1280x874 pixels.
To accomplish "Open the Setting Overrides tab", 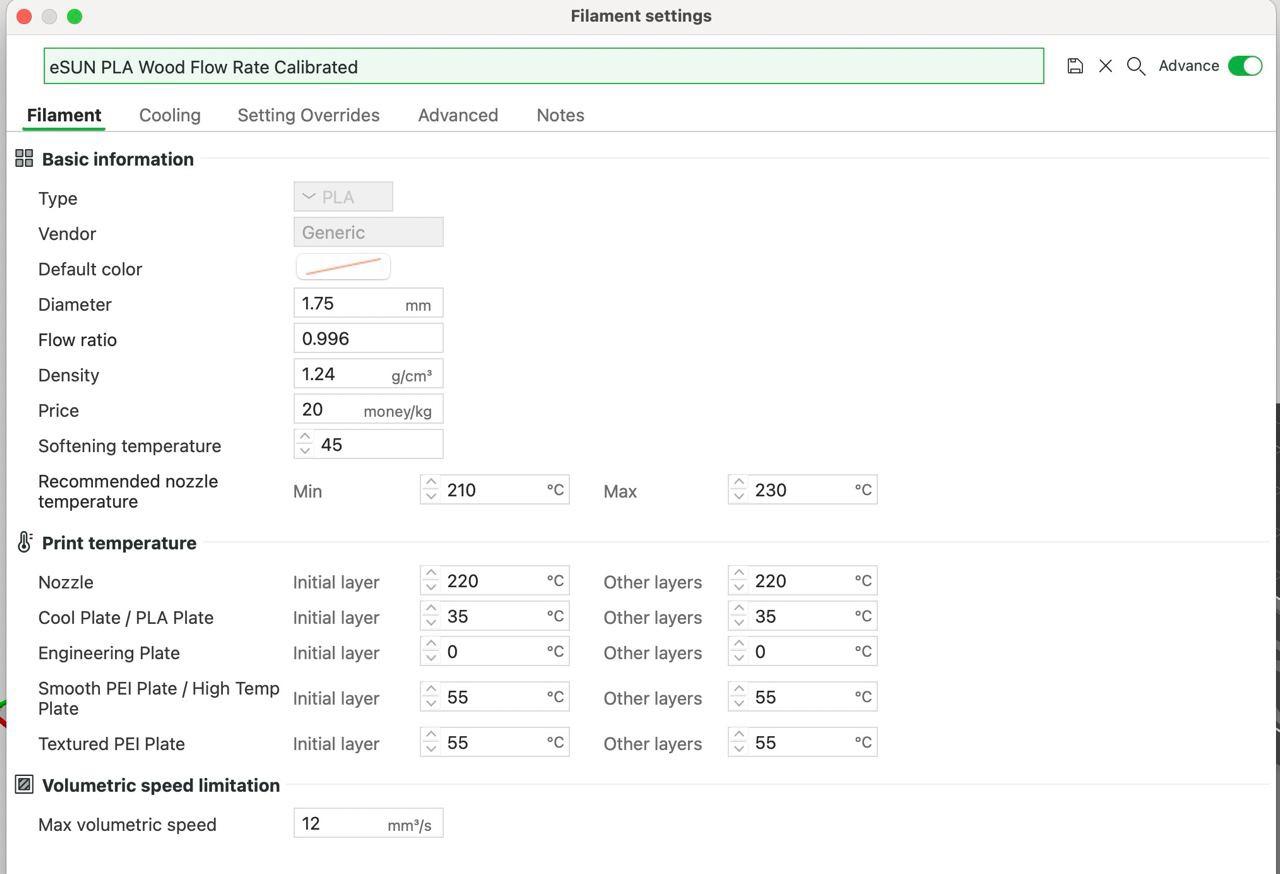I will (x=308, y=115).
